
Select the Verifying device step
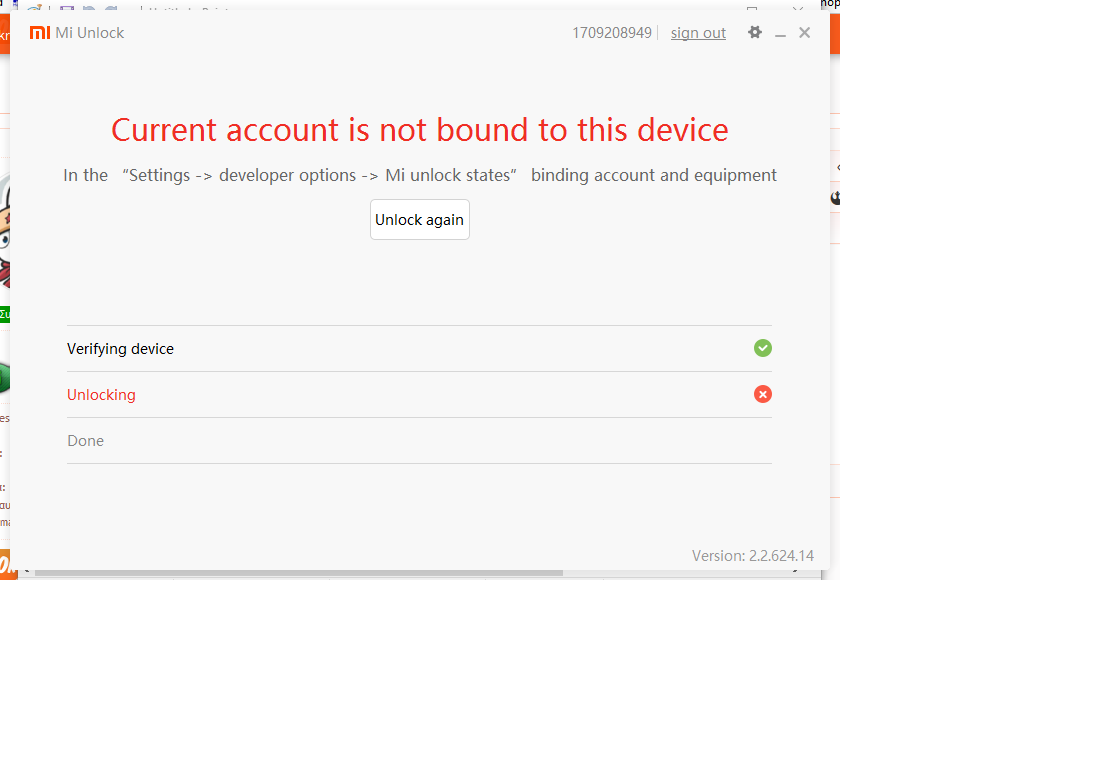[120, 349]
